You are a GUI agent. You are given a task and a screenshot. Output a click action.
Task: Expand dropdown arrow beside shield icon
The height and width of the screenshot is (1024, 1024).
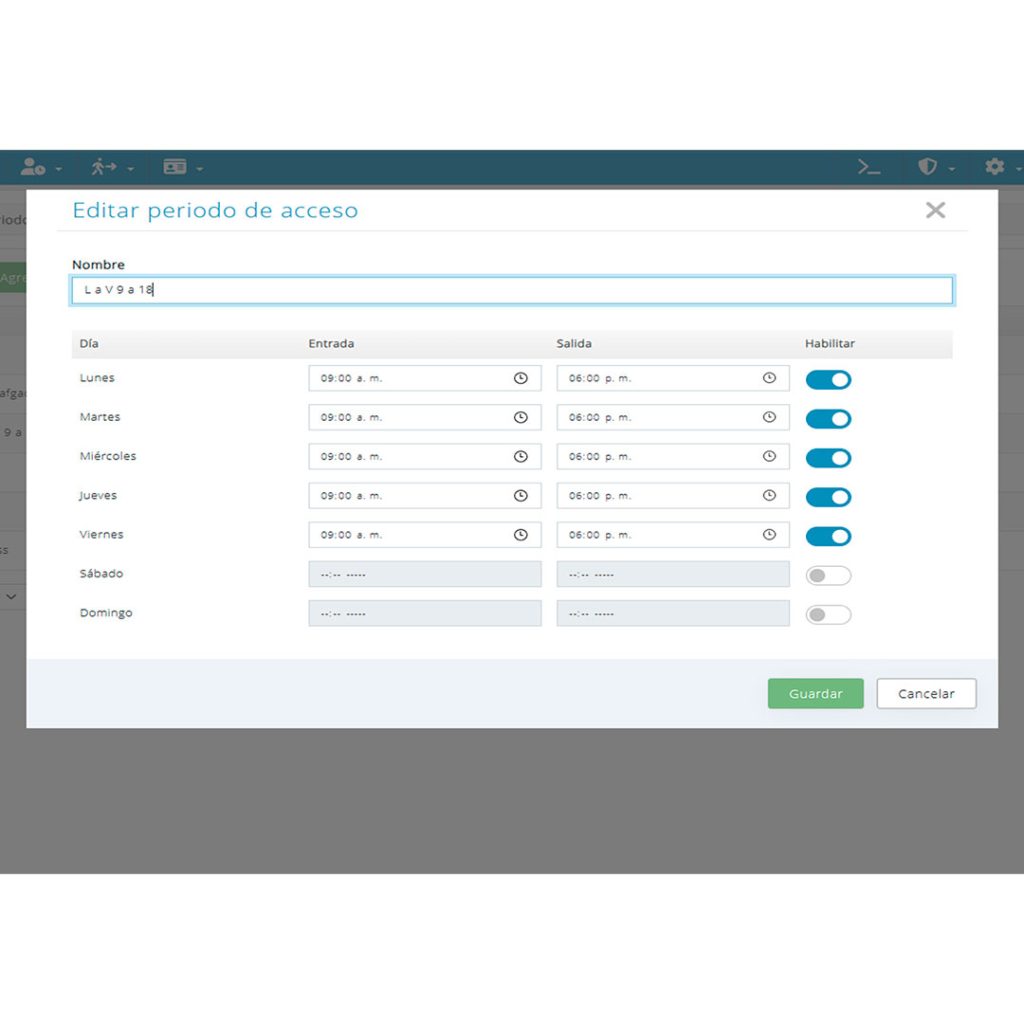(952, 169)
